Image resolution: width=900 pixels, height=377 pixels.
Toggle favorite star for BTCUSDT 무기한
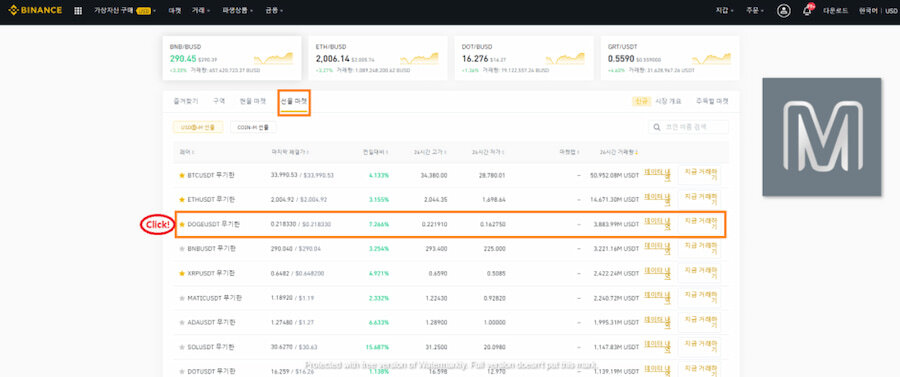click(x=182, y=175)
